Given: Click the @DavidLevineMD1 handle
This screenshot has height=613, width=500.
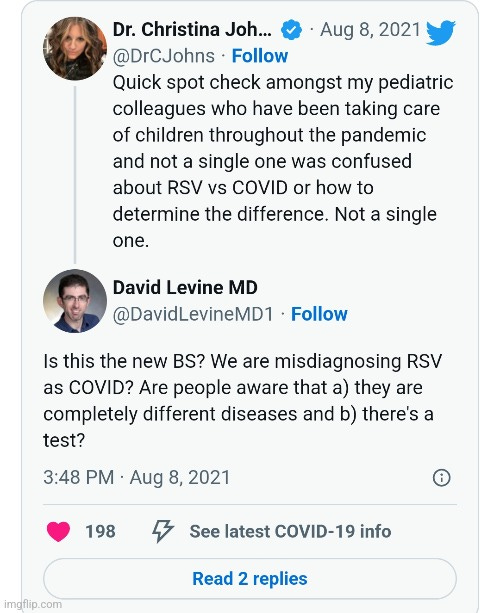Looking at the screenshot, I should 194,314.
